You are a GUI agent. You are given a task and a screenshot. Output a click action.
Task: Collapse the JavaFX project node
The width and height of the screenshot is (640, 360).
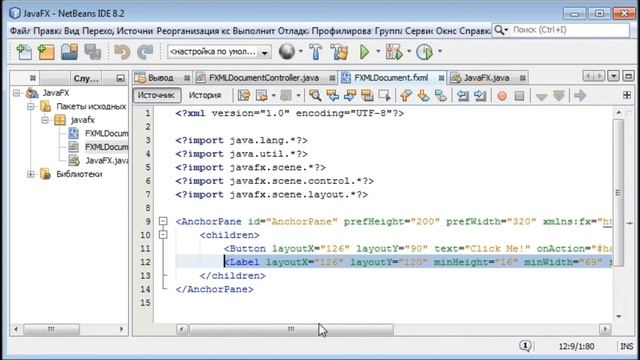click(x=16, y=93)
